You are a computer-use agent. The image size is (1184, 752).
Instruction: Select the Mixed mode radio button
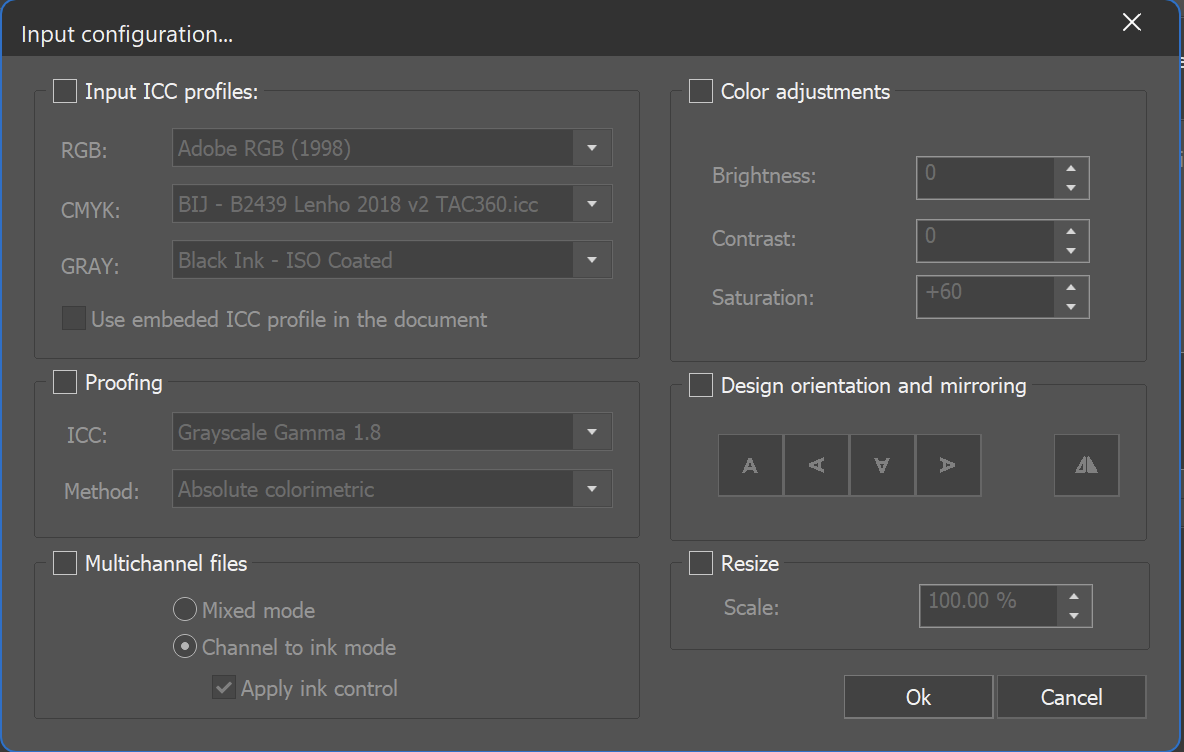click(185, 609)
